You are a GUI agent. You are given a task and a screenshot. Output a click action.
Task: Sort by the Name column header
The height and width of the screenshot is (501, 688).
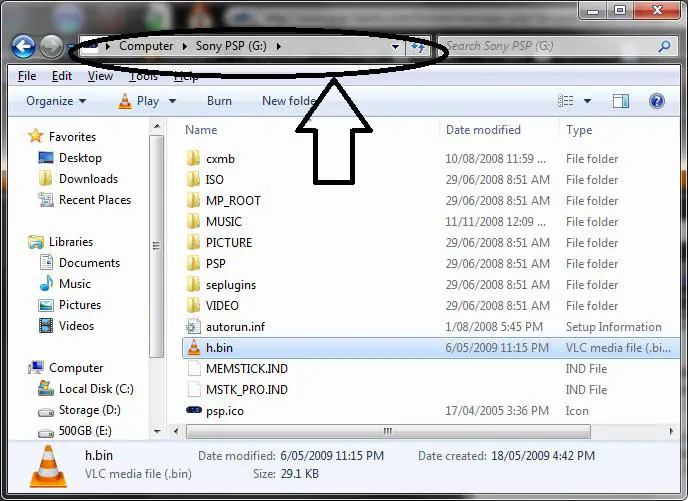(201, 130)
